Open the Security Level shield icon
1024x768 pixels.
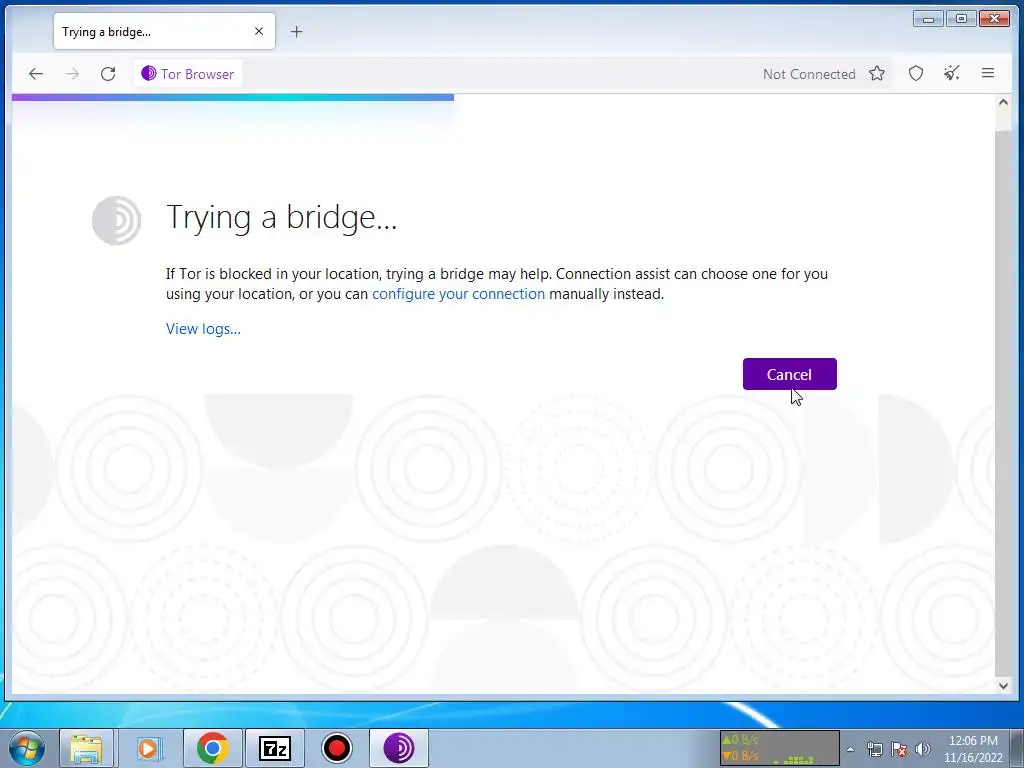tap(916, 74)
